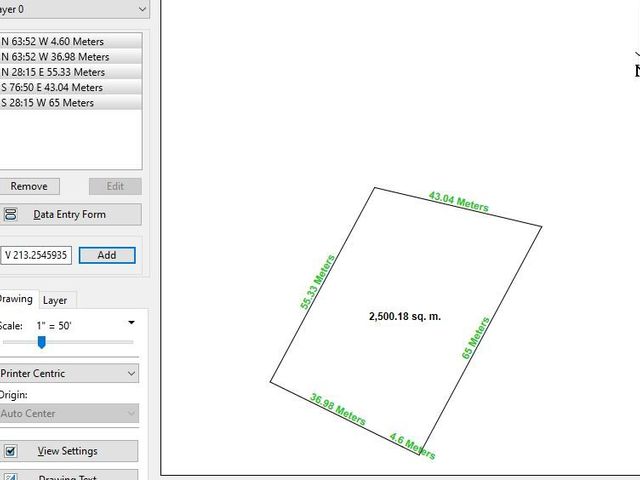640x480 pixels.
Task: Focus the call entry input field
Action: (36, 255)
